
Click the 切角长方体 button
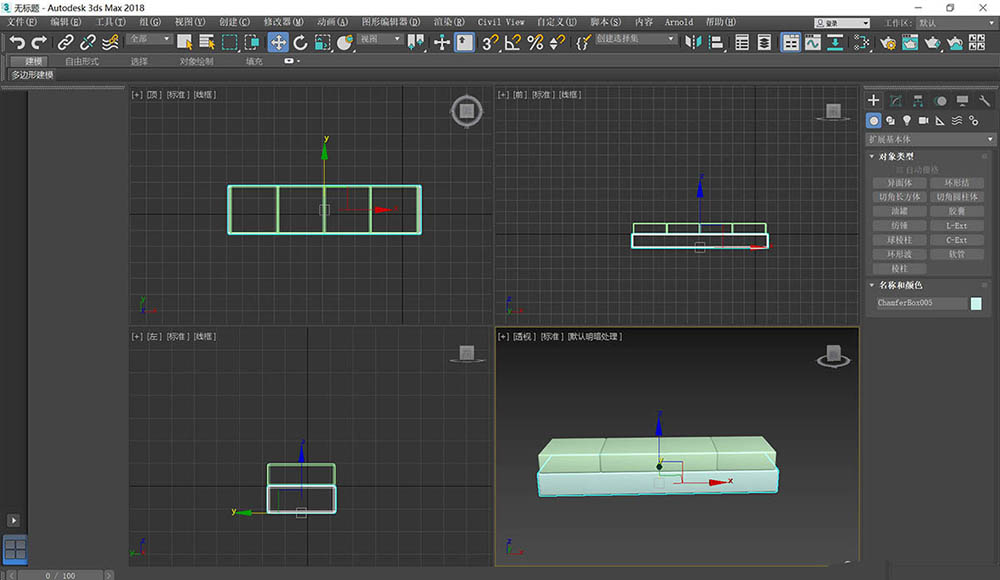[x=898, y=197]
